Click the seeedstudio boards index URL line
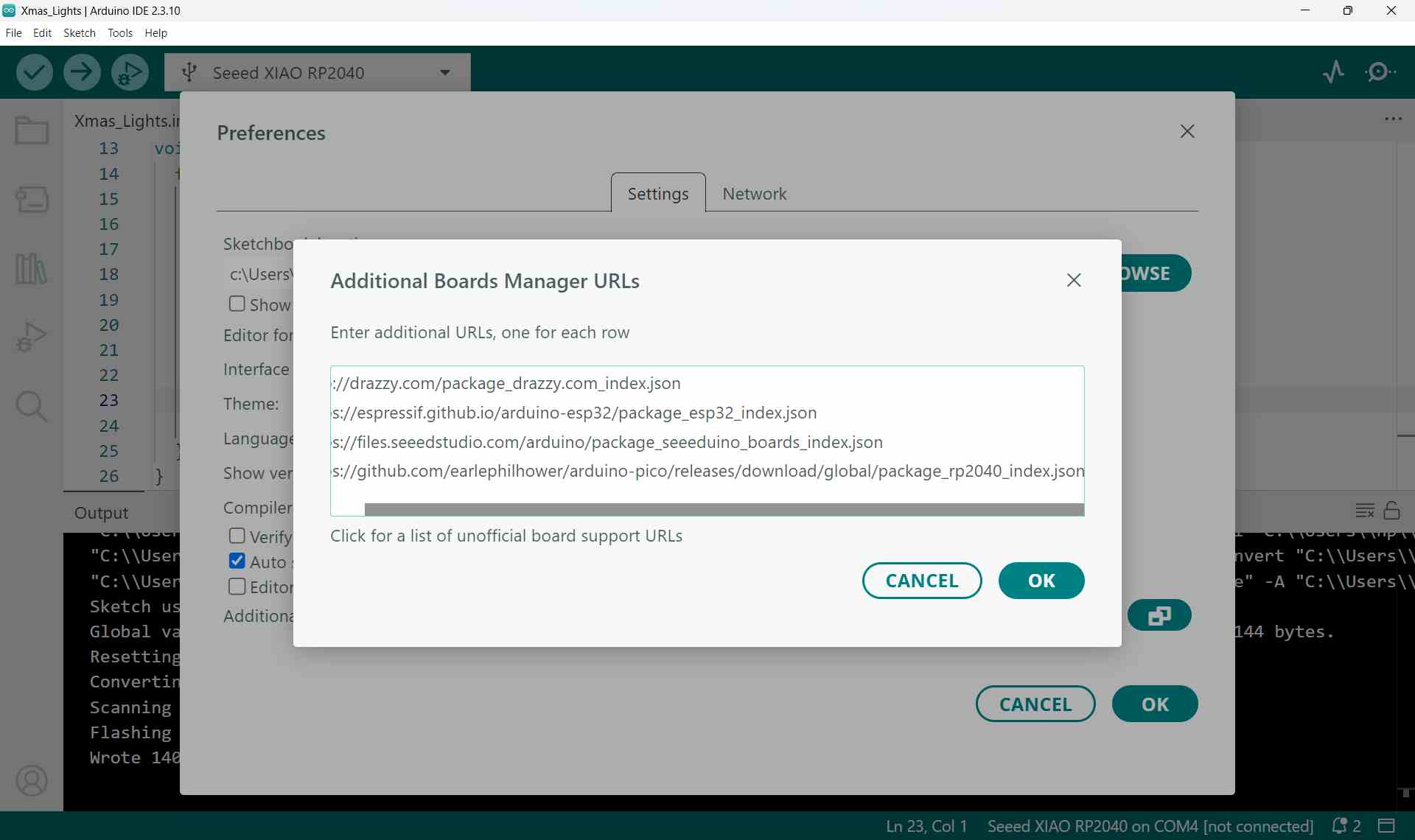 click(607, 442)
